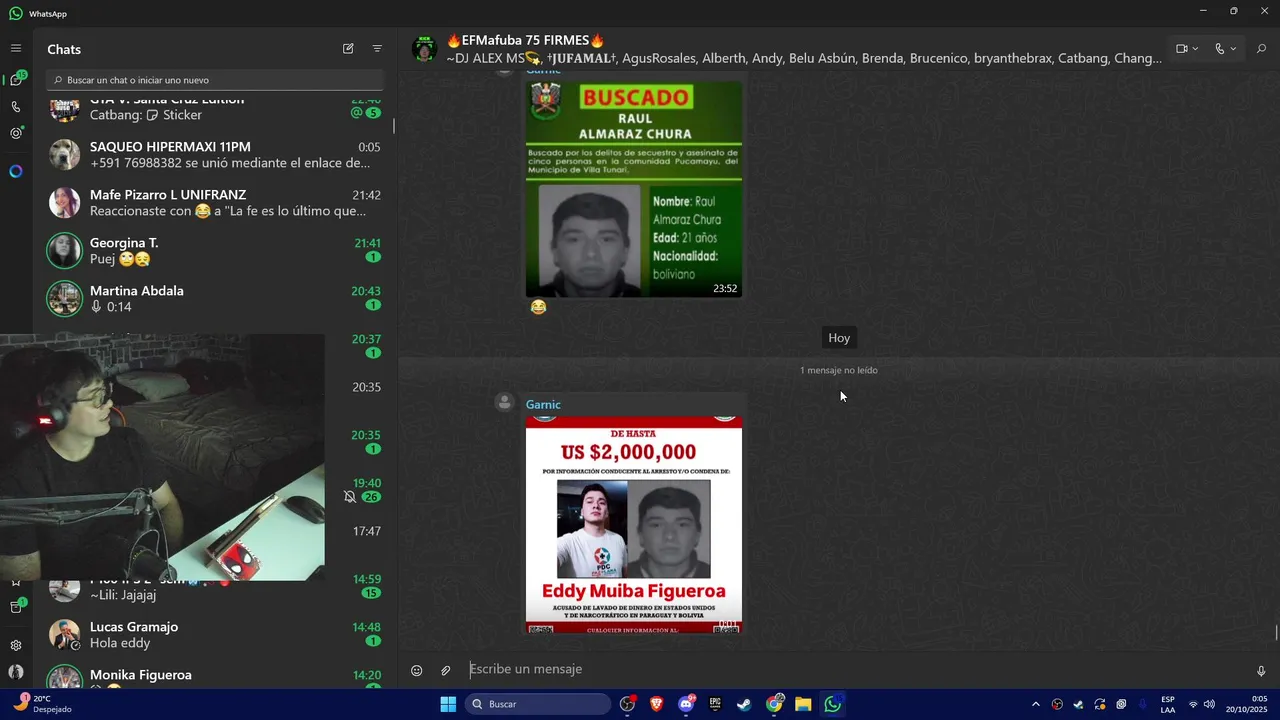
Task: Open the emoji picker
Action: tap(417, 670)
